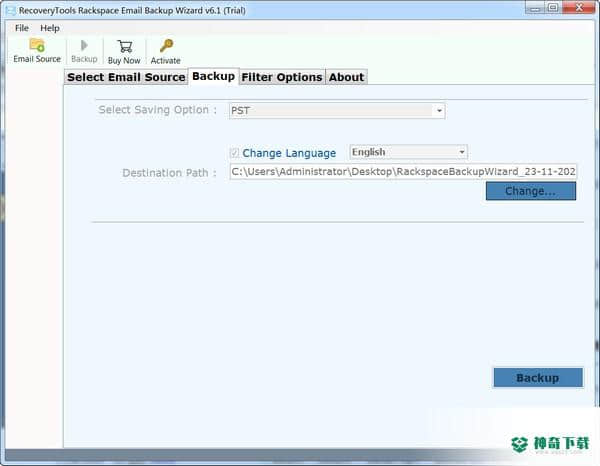The width and height of the screenshot is (600, 466).
Task: Click the Destination Path text field
Action: pos(403,172)
